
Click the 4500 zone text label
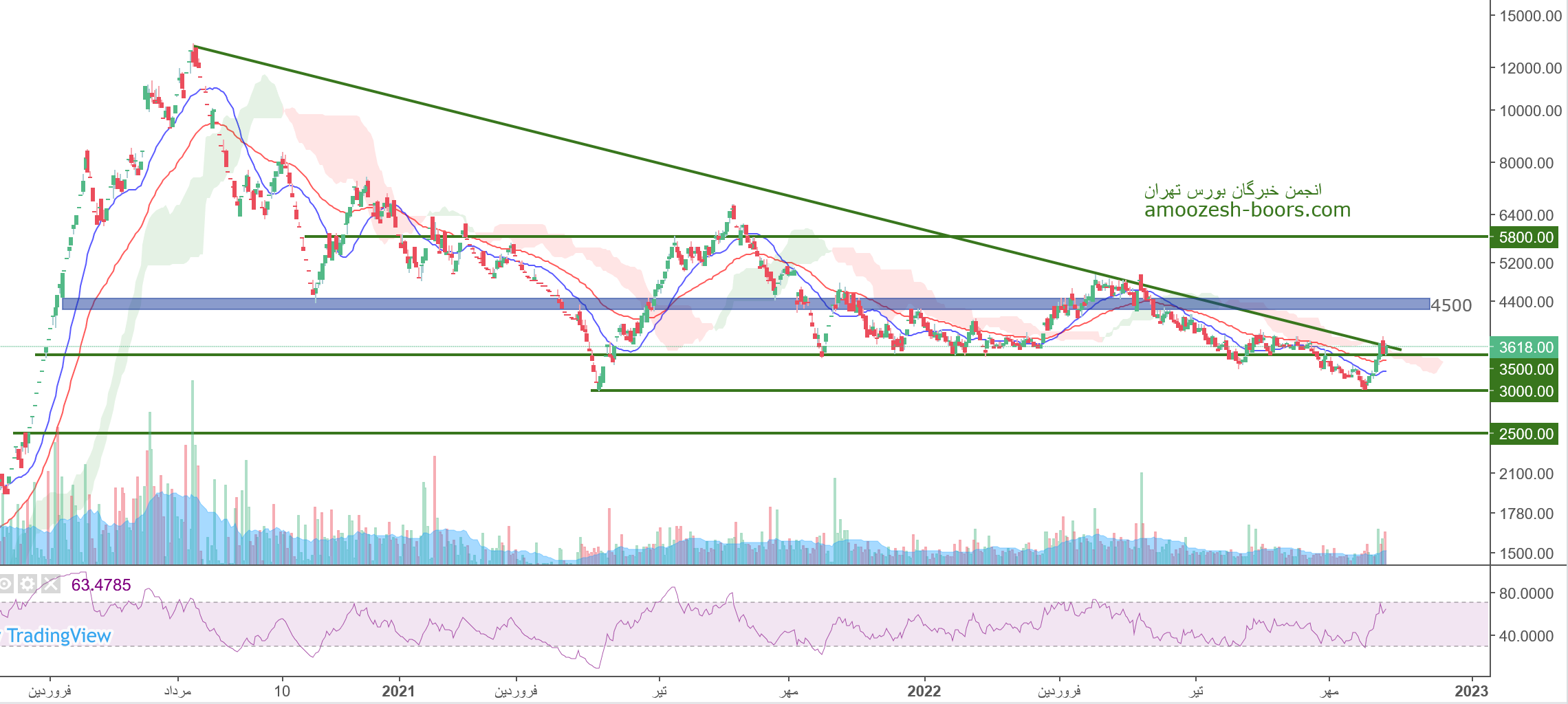(x=1451, y=305)
